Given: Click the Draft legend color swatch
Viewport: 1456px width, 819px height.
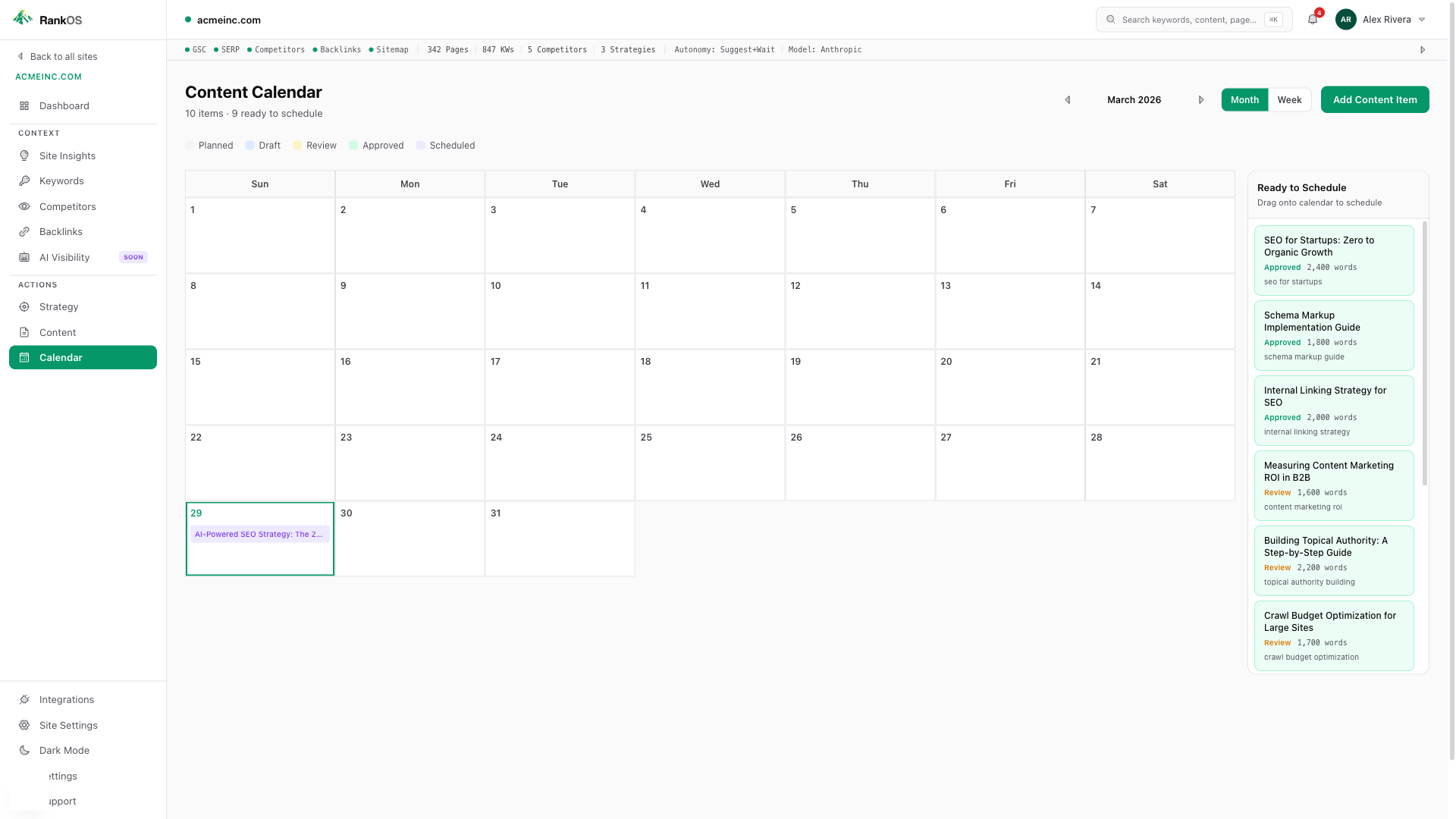Looking at the screenshot, I should [250, 145].
